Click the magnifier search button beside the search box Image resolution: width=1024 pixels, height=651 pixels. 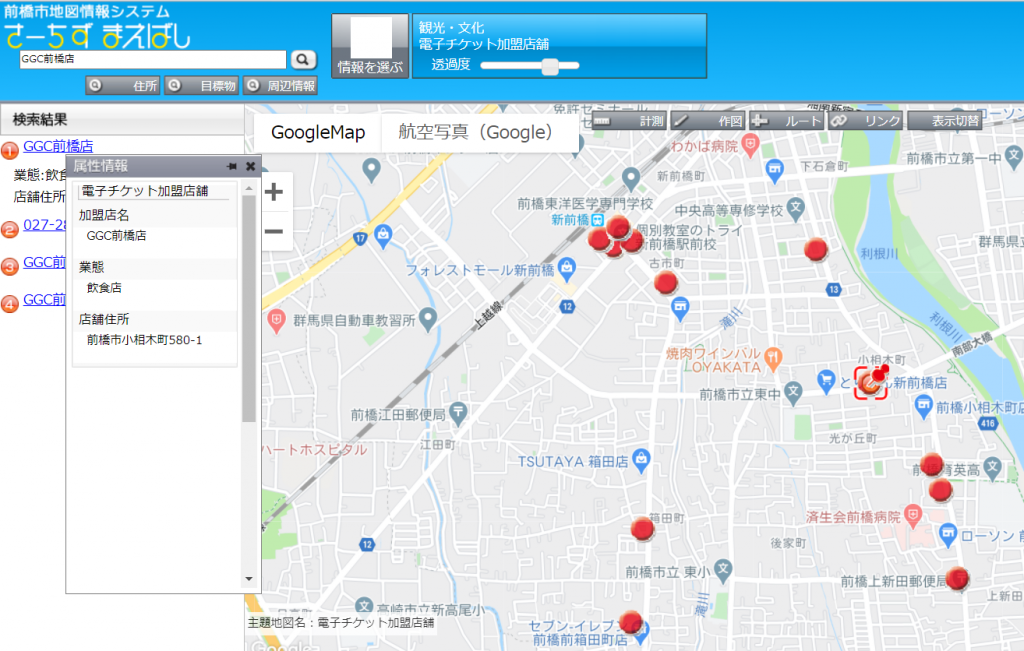[x=303, y=59]
